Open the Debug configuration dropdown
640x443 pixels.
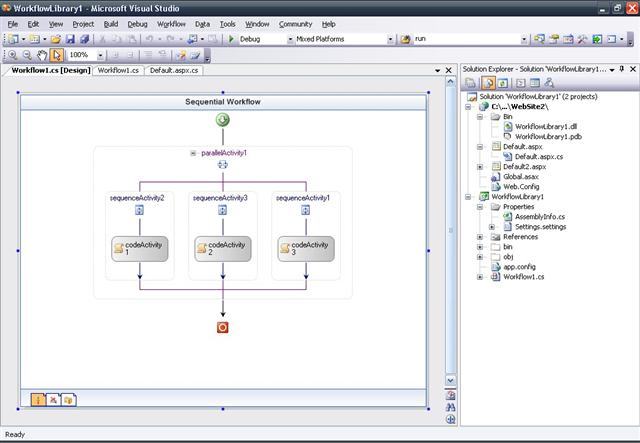pos(290,39)
